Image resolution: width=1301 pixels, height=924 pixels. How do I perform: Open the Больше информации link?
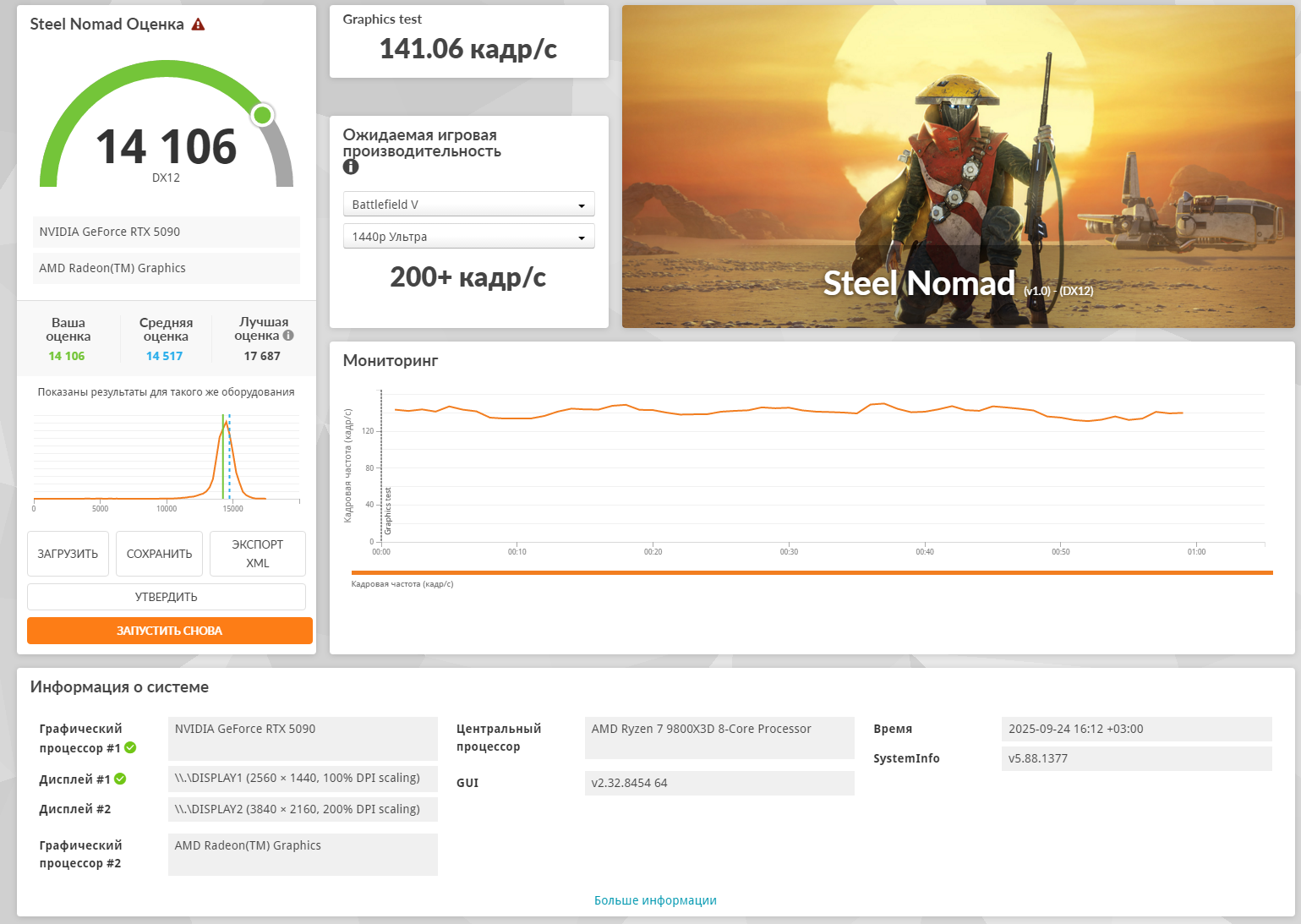(655, 900)
